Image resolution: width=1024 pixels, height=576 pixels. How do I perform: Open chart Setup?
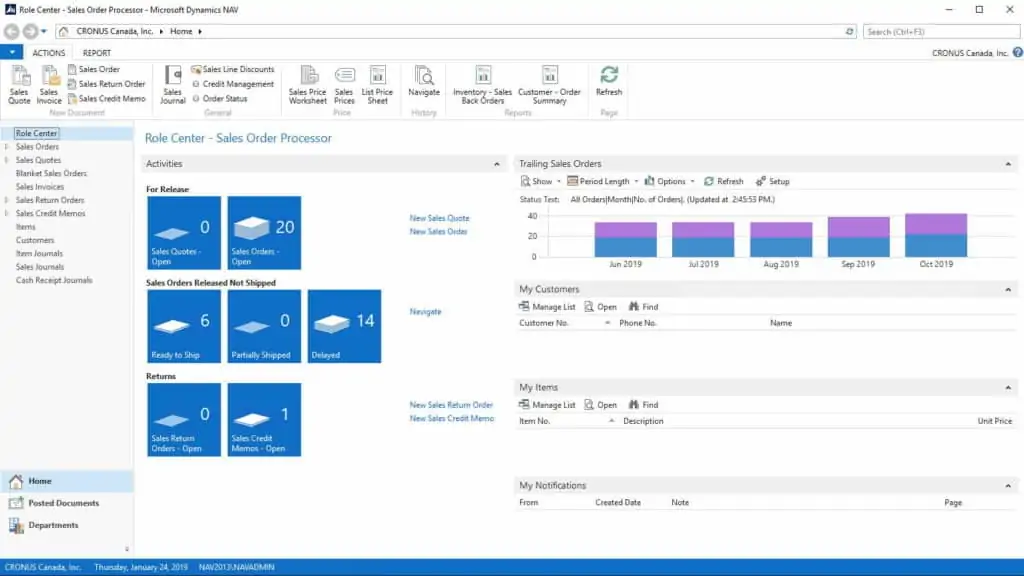tap(773, 182)
